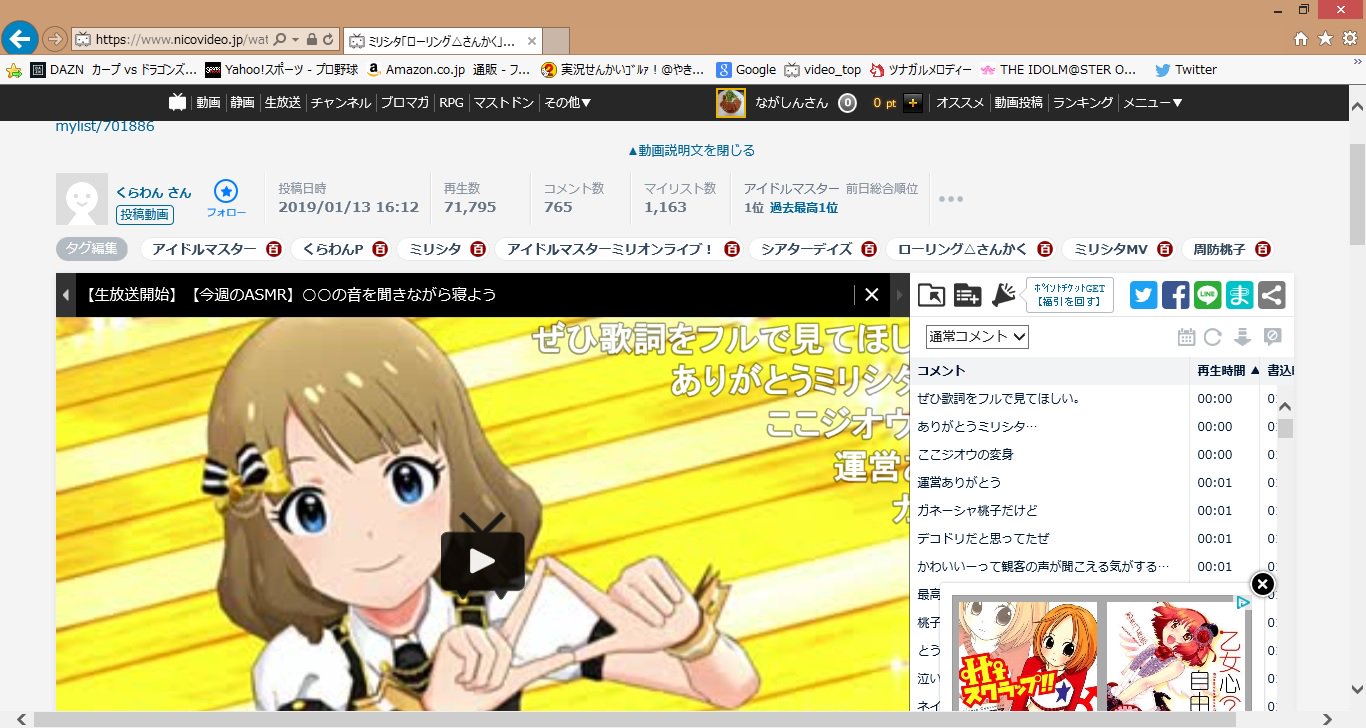Share video on LINE icon

(1208, 295)
